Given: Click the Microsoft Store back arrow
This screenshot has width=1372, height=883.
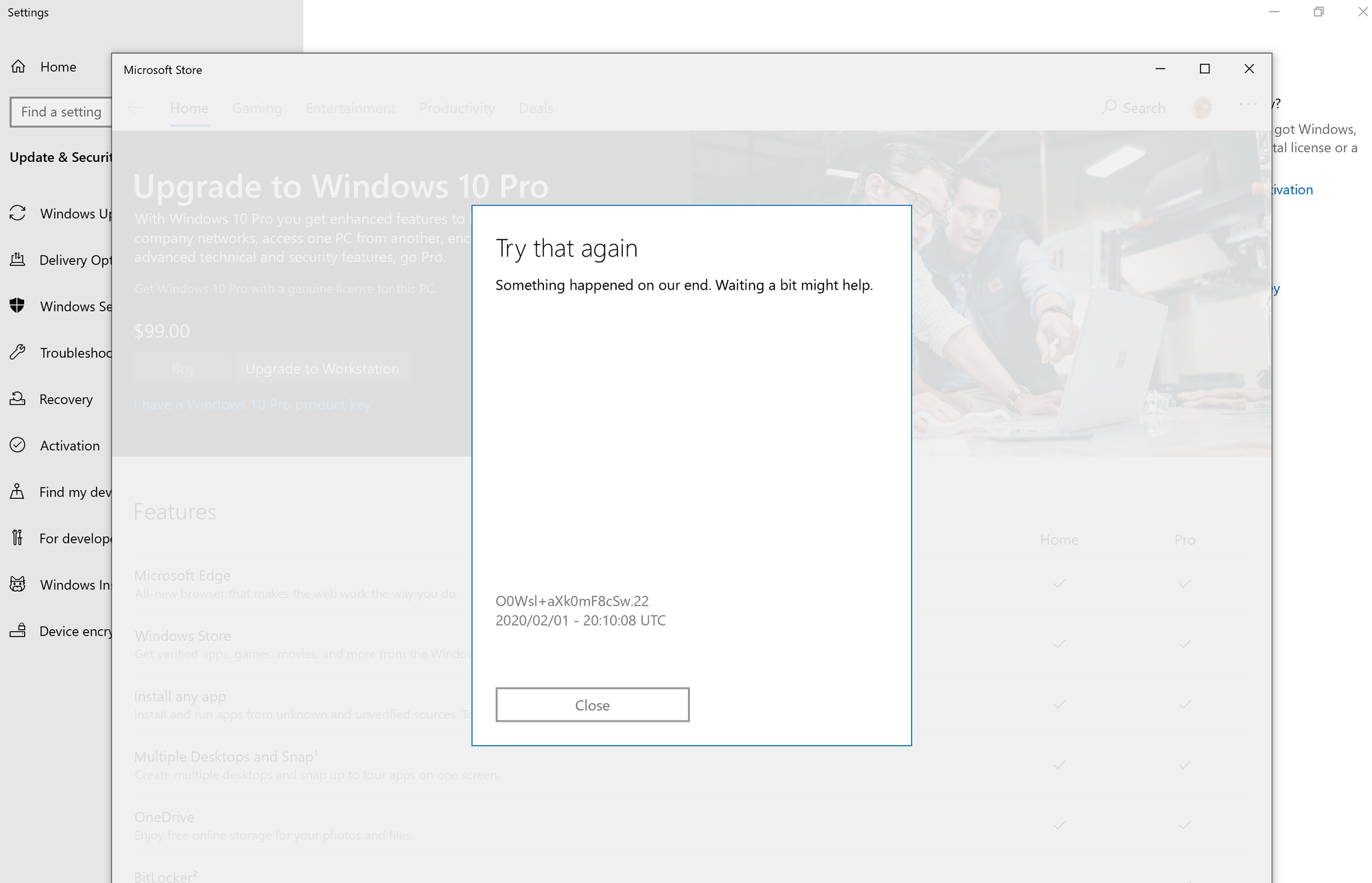Looking at the screenshot, I should (x=135, y=108).
